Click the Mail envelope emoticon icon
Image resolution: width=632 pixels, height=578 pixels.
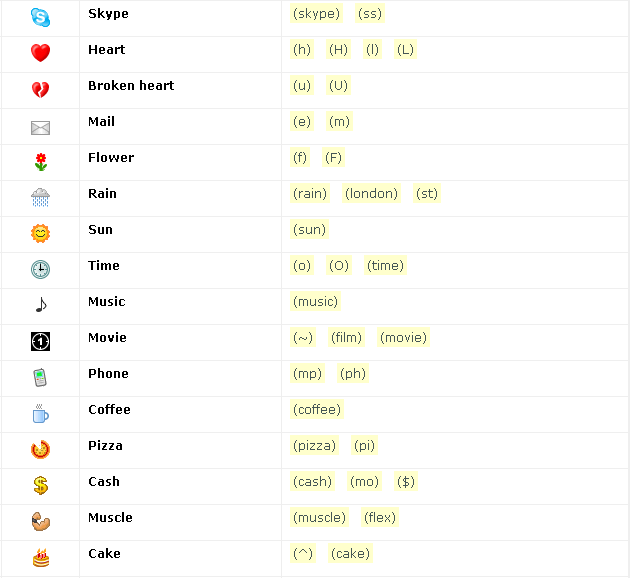pos(40,126)
